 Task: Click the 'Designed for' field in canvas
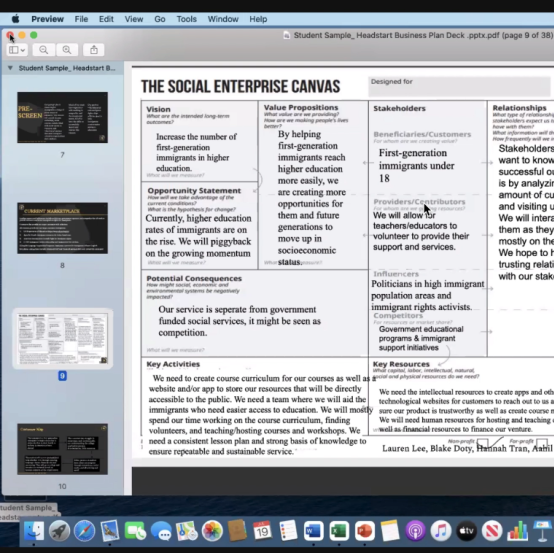[459, 87]
